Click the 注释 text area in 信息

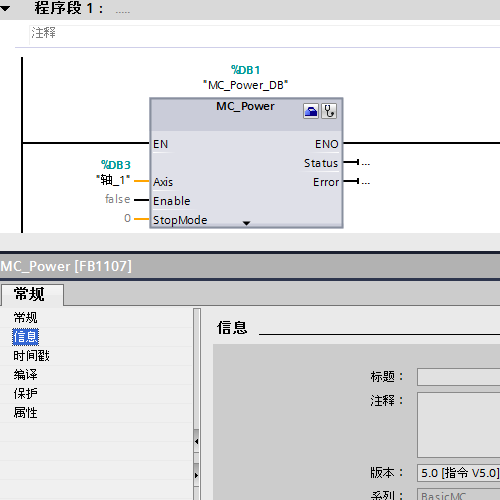459,425
